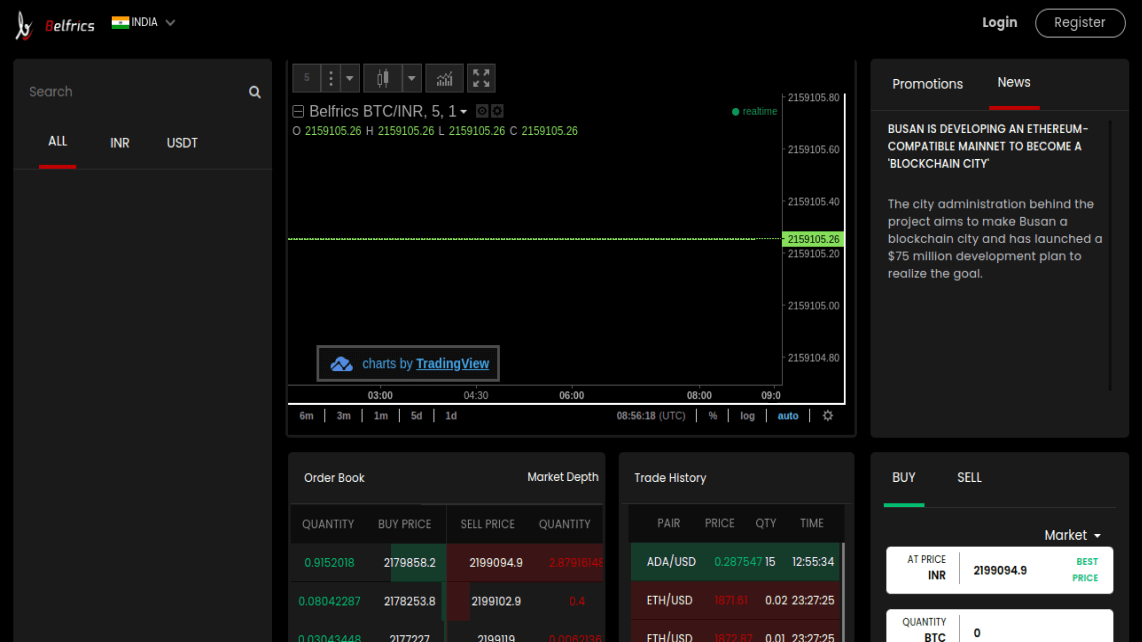Click the search magnifier icon

254,92
